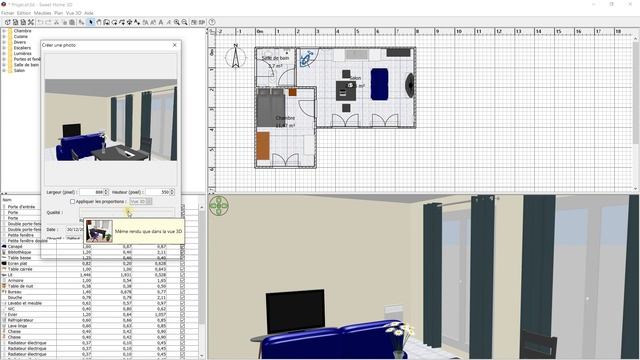The image size is (640, 360).
Task: Check the Appliquer les proportions checkbox
Action: 72,202
